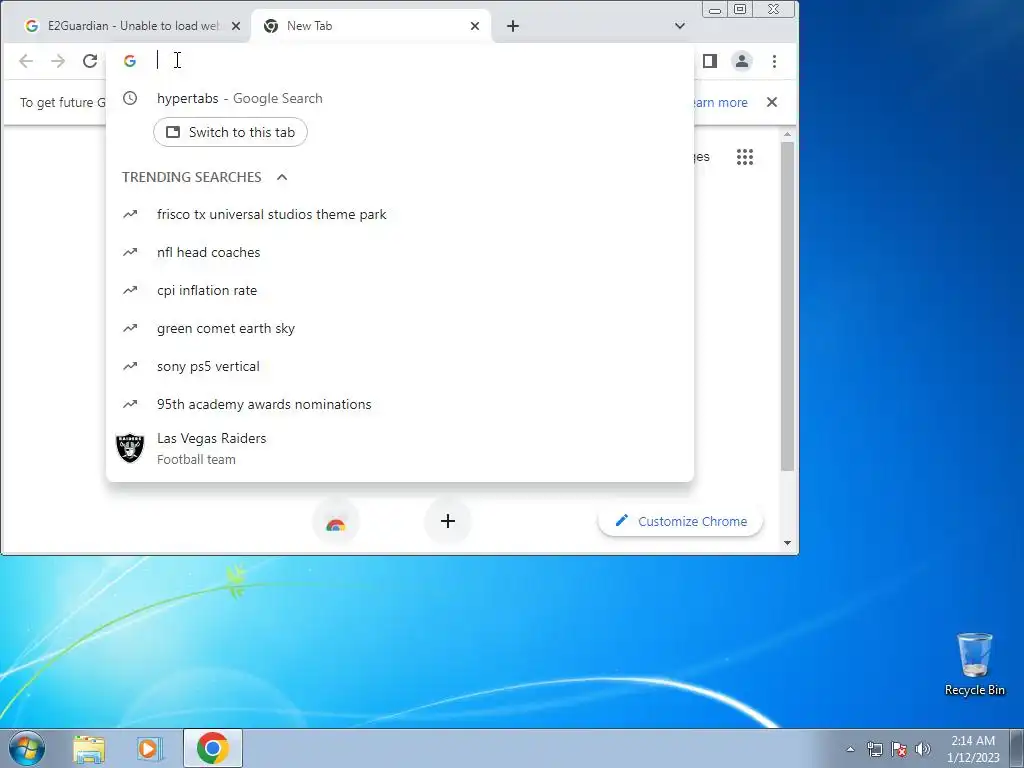Click the scrollbar down arrow
This screenshot has width=1024, height=768.
point(788,543)
